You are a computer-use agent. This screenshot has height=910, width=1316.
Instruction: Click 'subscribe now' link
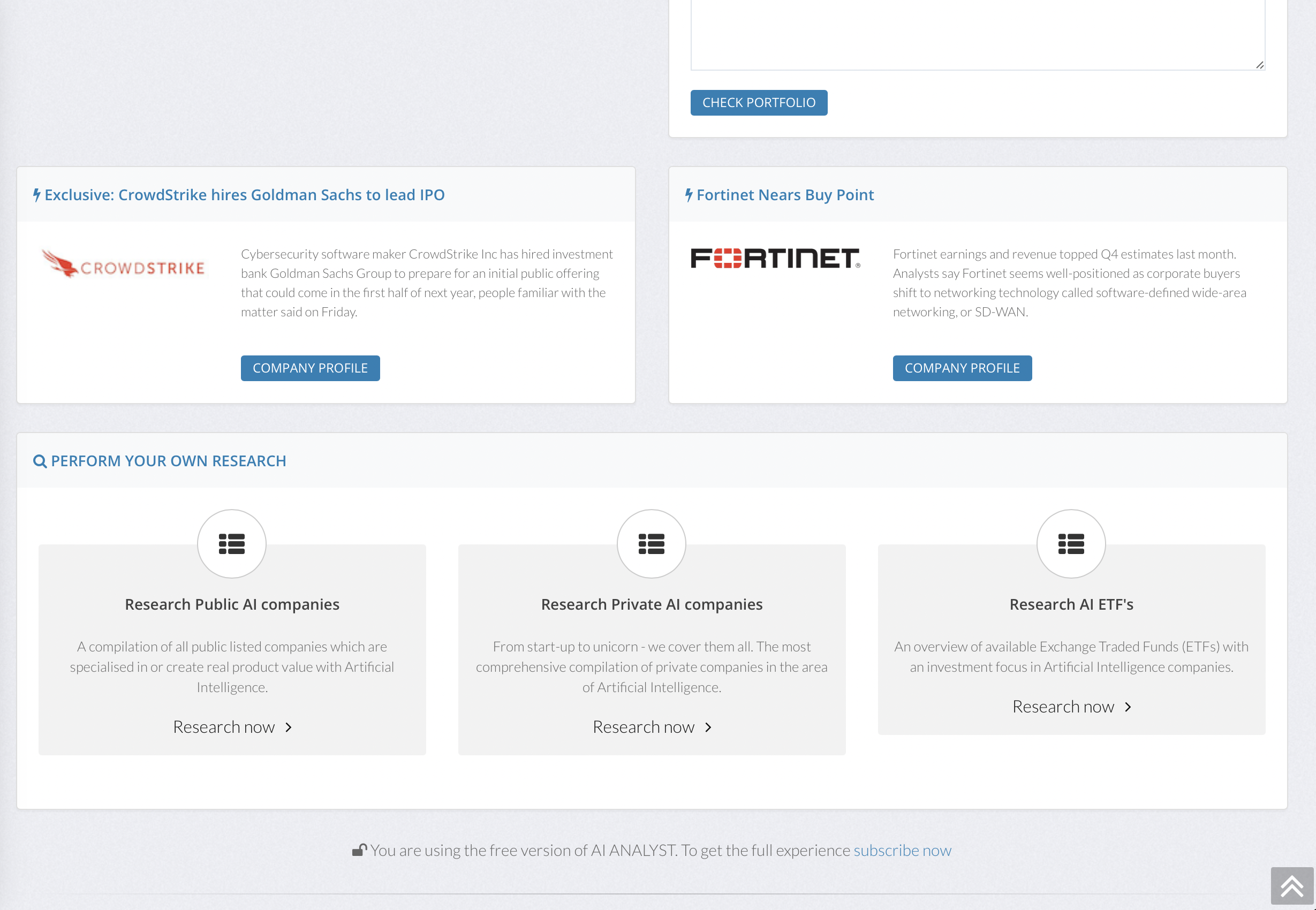[902, 850]
